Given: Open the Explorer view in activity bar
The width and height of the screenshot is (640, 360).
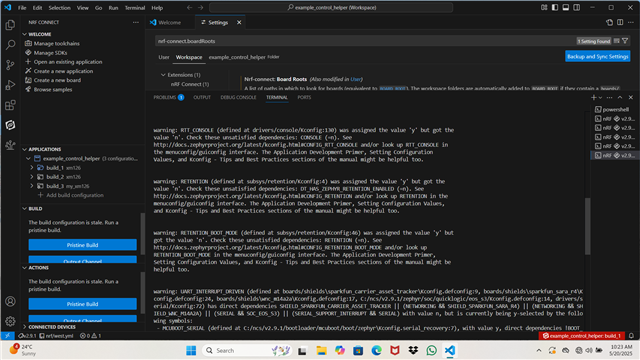Looking at the screenshot, I should pyautogui.click(x=10, y=25).
